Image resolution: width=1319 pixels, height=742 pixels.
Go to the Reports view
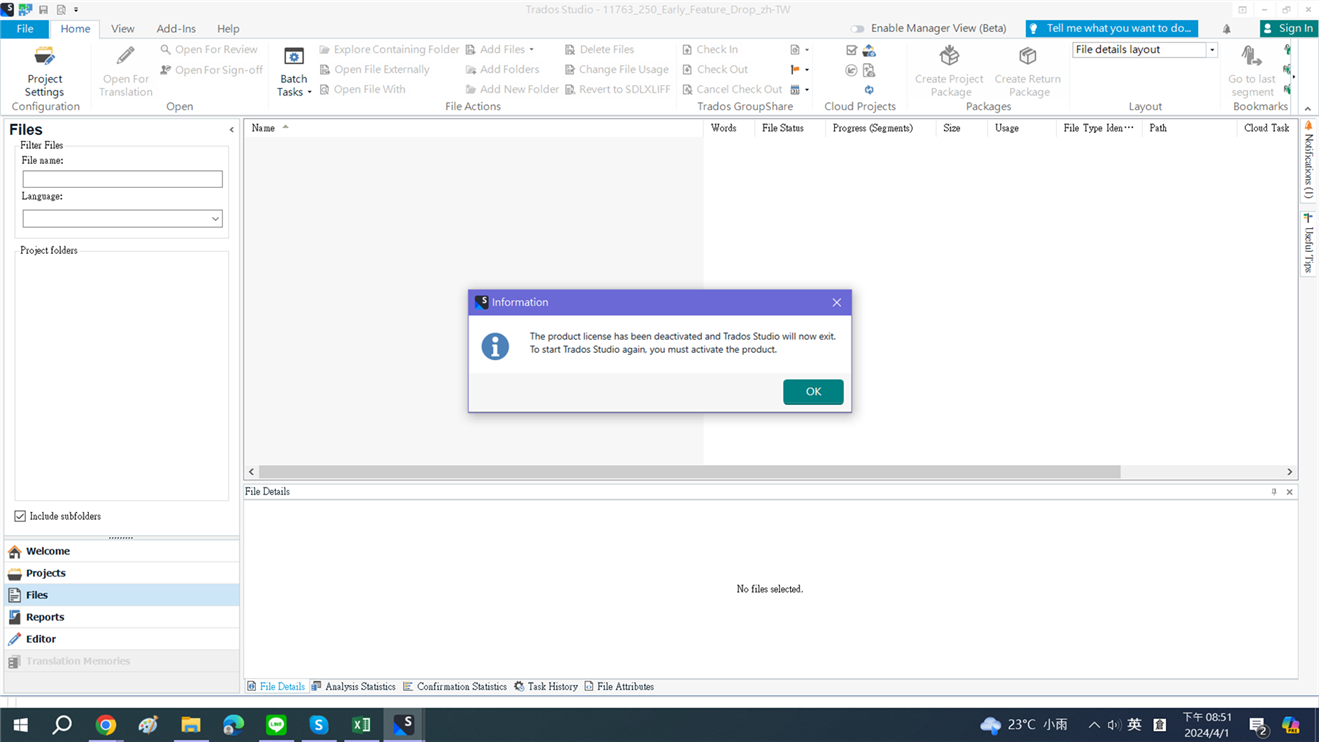pyautogui.click(x=121, y=617)
